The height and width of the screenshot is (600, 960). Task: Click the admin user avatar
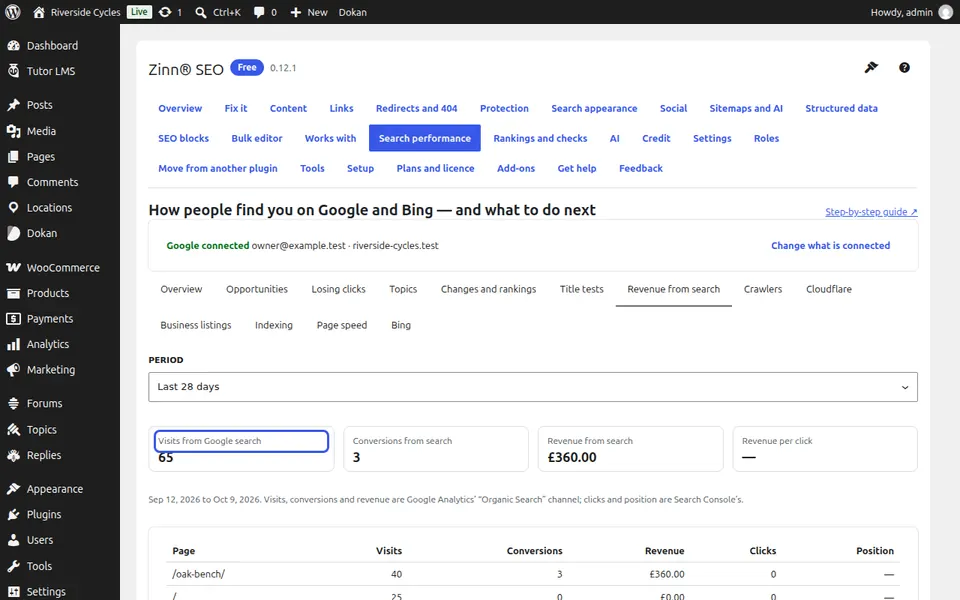[946, 12]
